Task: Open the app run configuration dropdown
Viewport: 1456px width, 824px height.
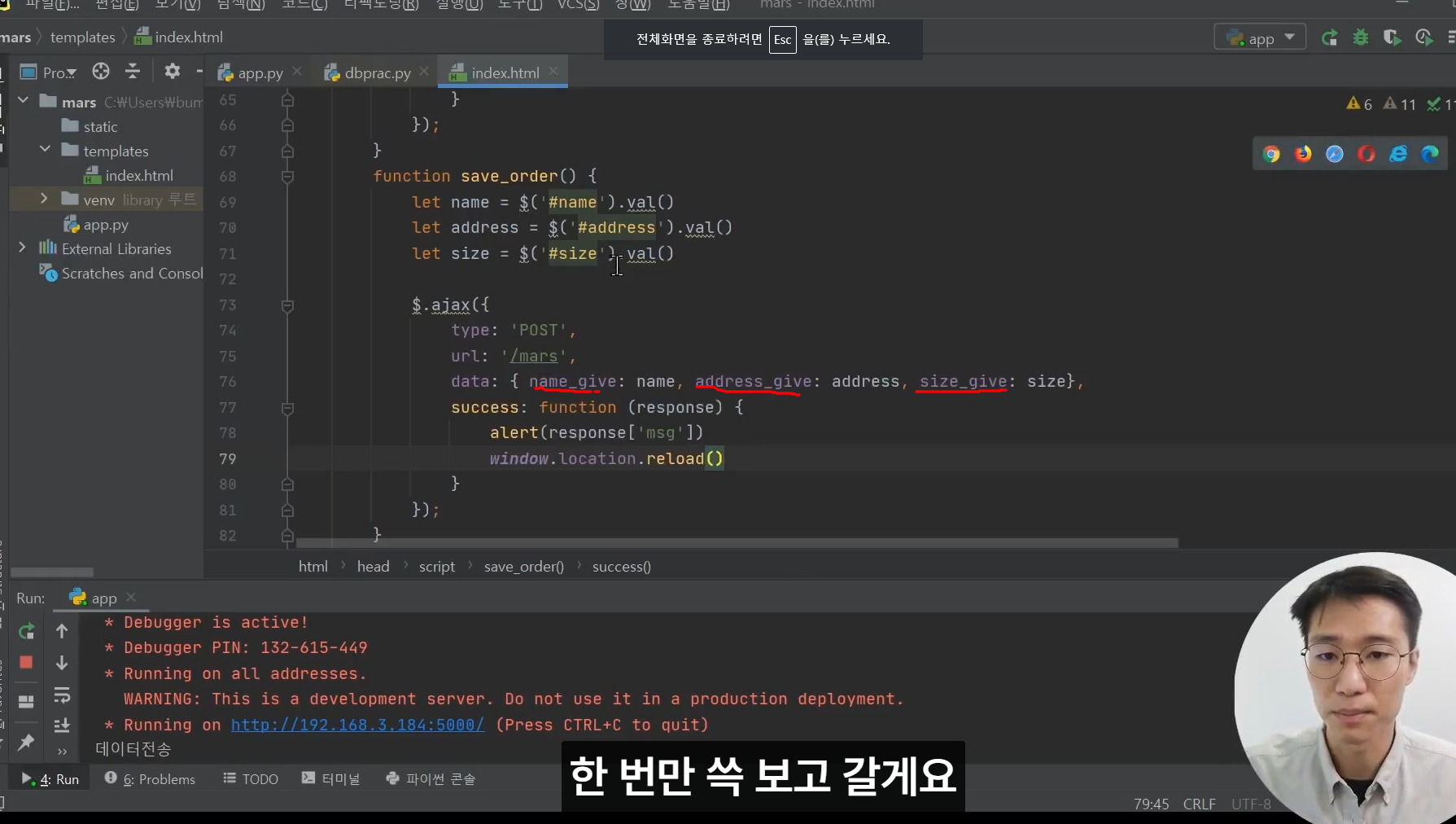Action: (1260, 37)
